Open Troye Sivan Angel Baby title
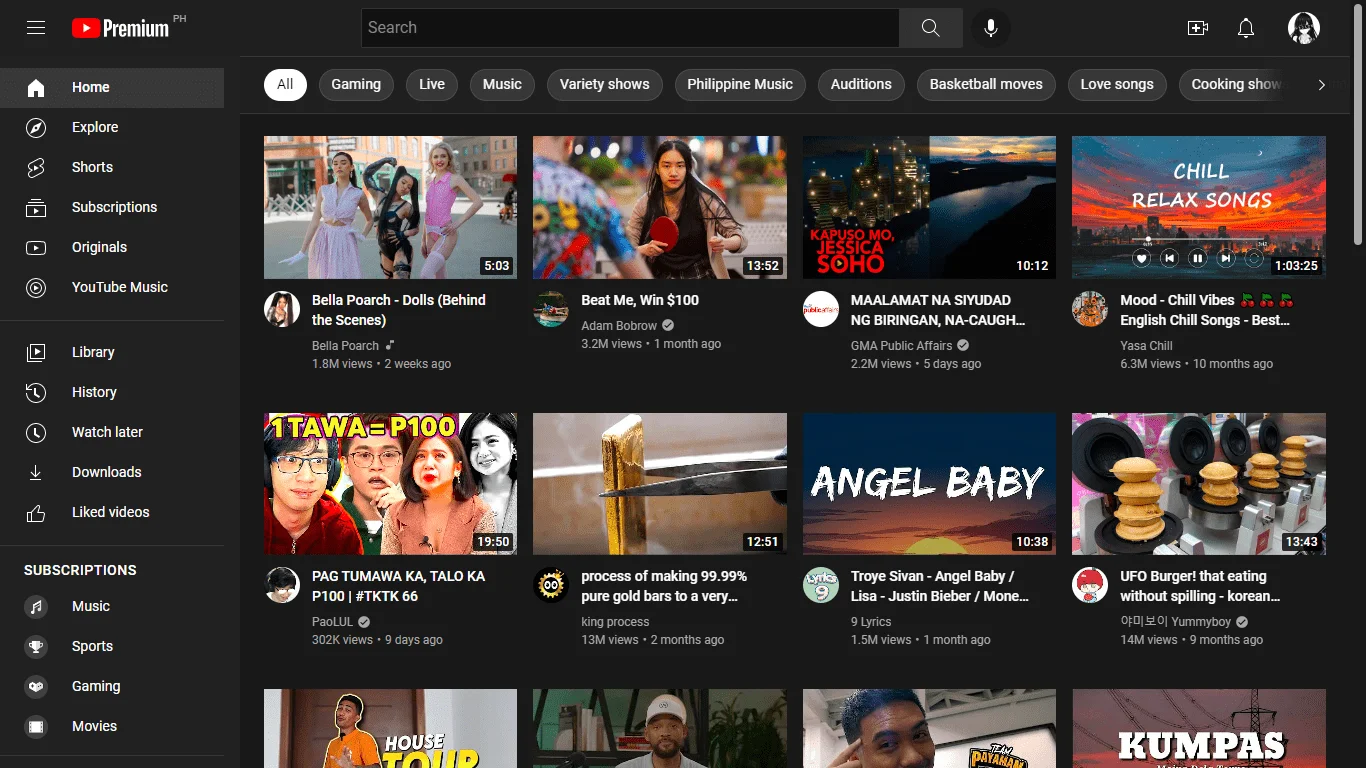This screenshot has height=768, width=1366. tap(940, 586)
